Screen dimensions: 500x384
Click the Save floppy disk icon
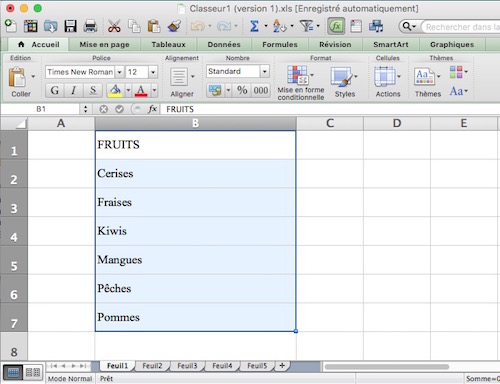click(70, 26)
